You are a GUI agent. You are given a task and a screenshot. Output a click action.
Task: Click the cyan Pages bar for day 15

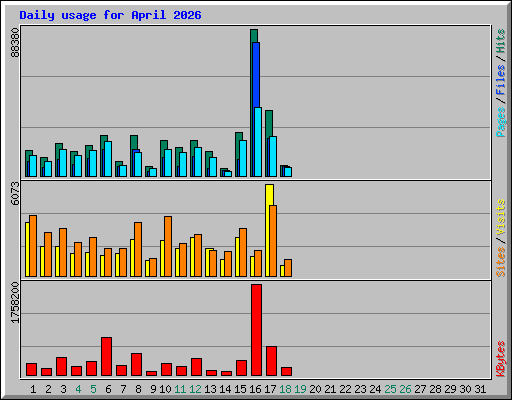243,159
